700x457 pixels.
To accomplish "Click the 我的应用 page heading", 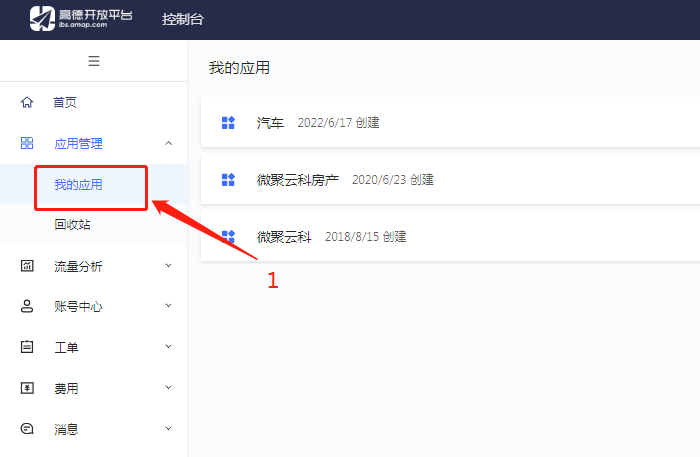I will click(x=239, y=68).
